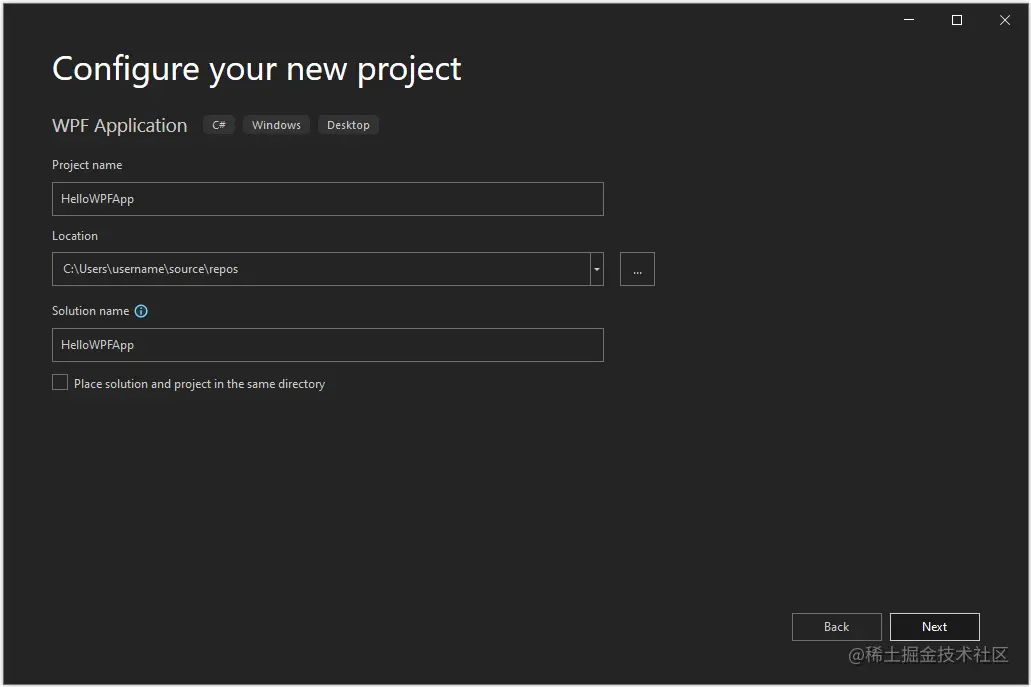Click the Solution name label
1031x687 pixels.
[91, 311]
